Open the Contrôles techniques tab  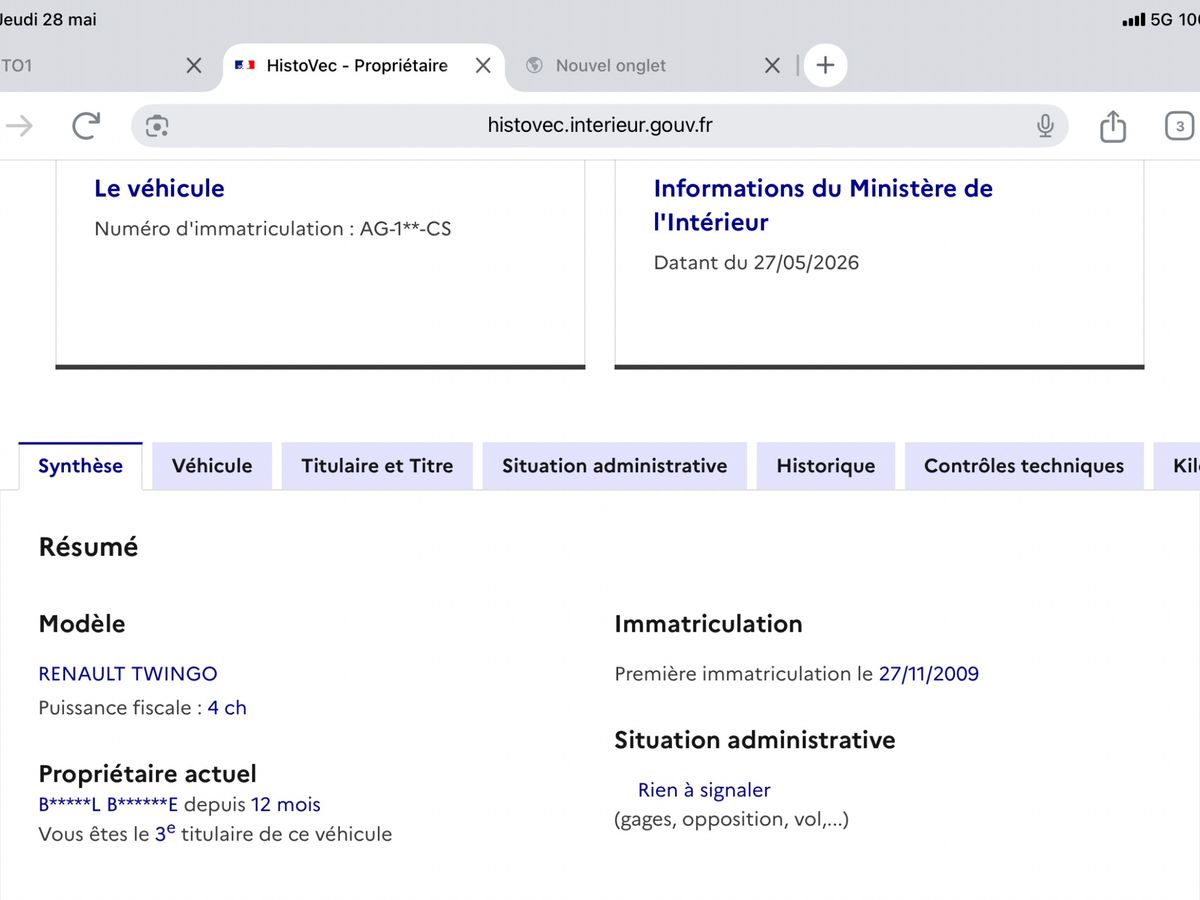point(1024,466)
